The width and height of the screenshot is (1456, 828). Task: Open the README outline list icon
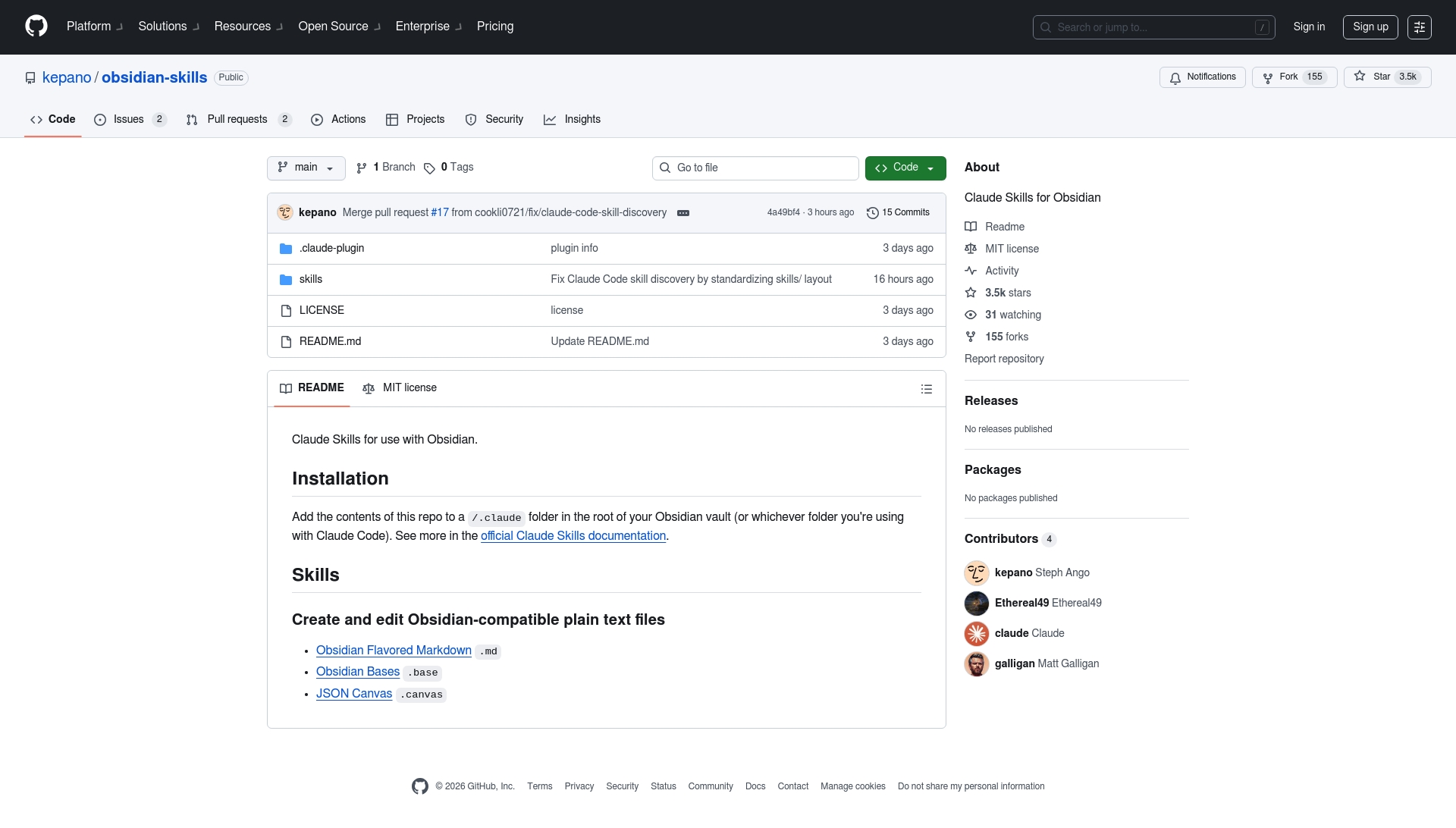click(926, 389)
